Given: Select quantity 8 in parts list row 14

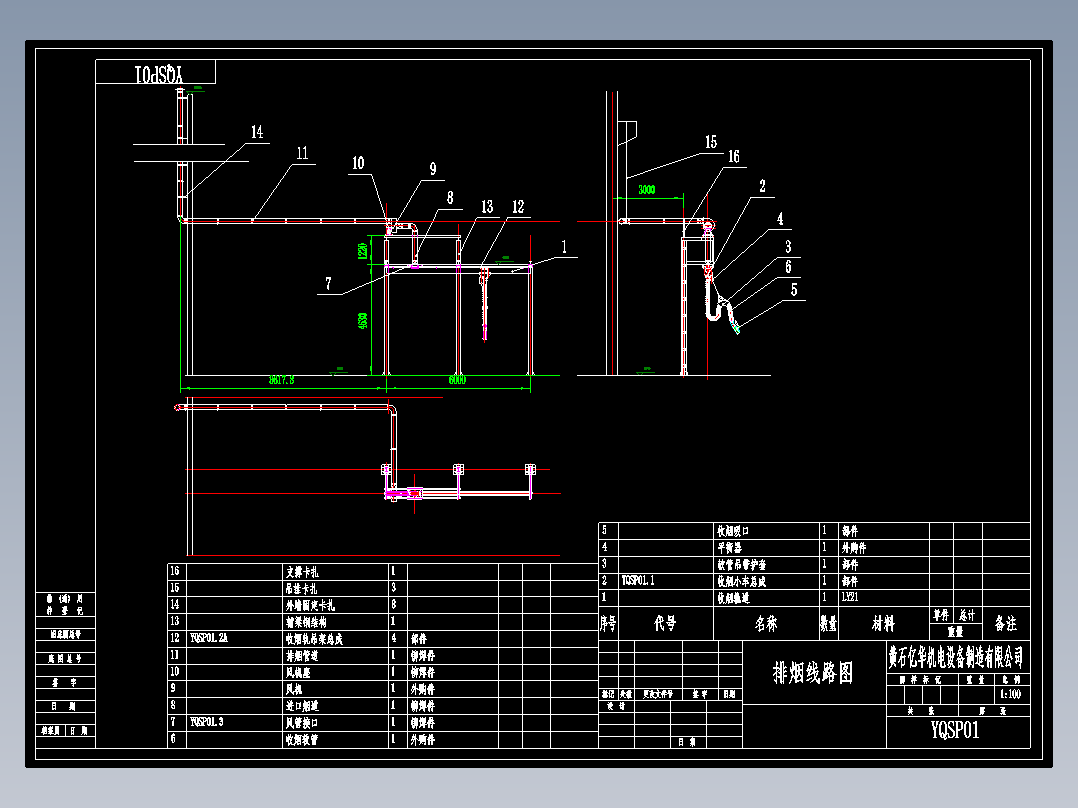Looking at the screenshot, I should [x=394, y=604].
